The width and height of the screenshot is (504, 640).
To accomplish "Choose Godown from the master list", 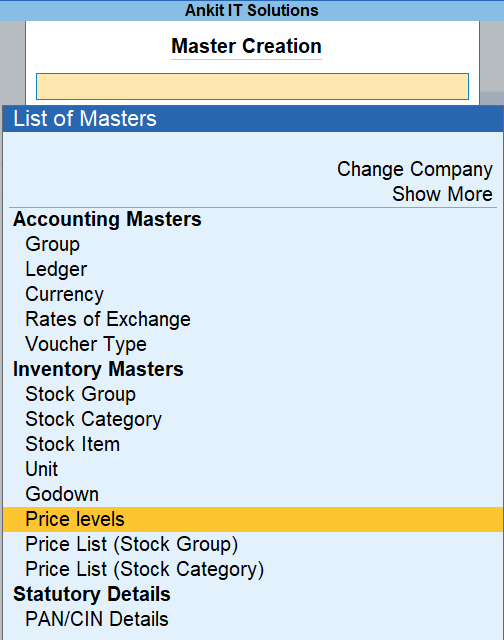I will (62, 494).
